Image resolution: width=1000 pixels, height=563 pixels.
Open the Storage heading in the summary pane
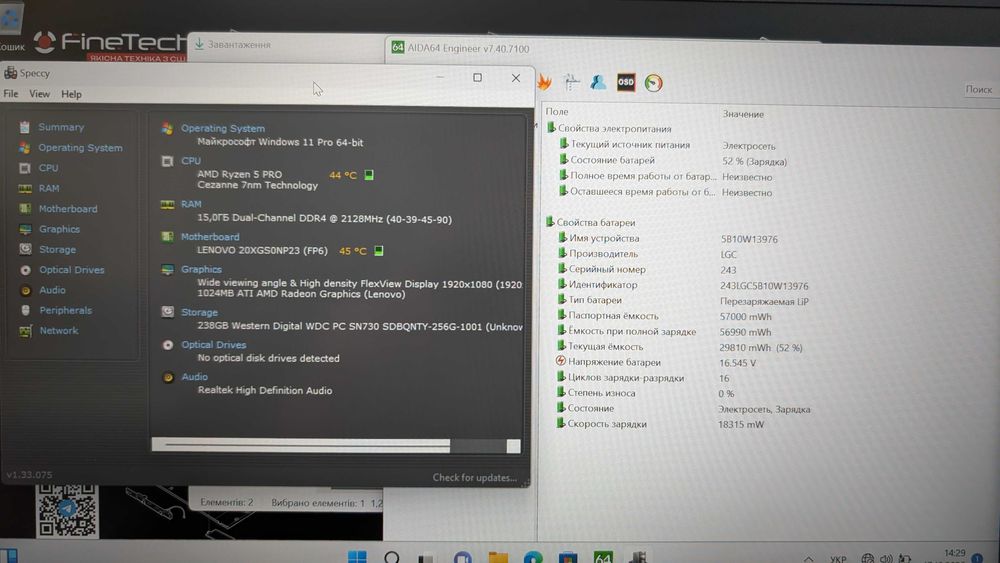pos(199,312)
